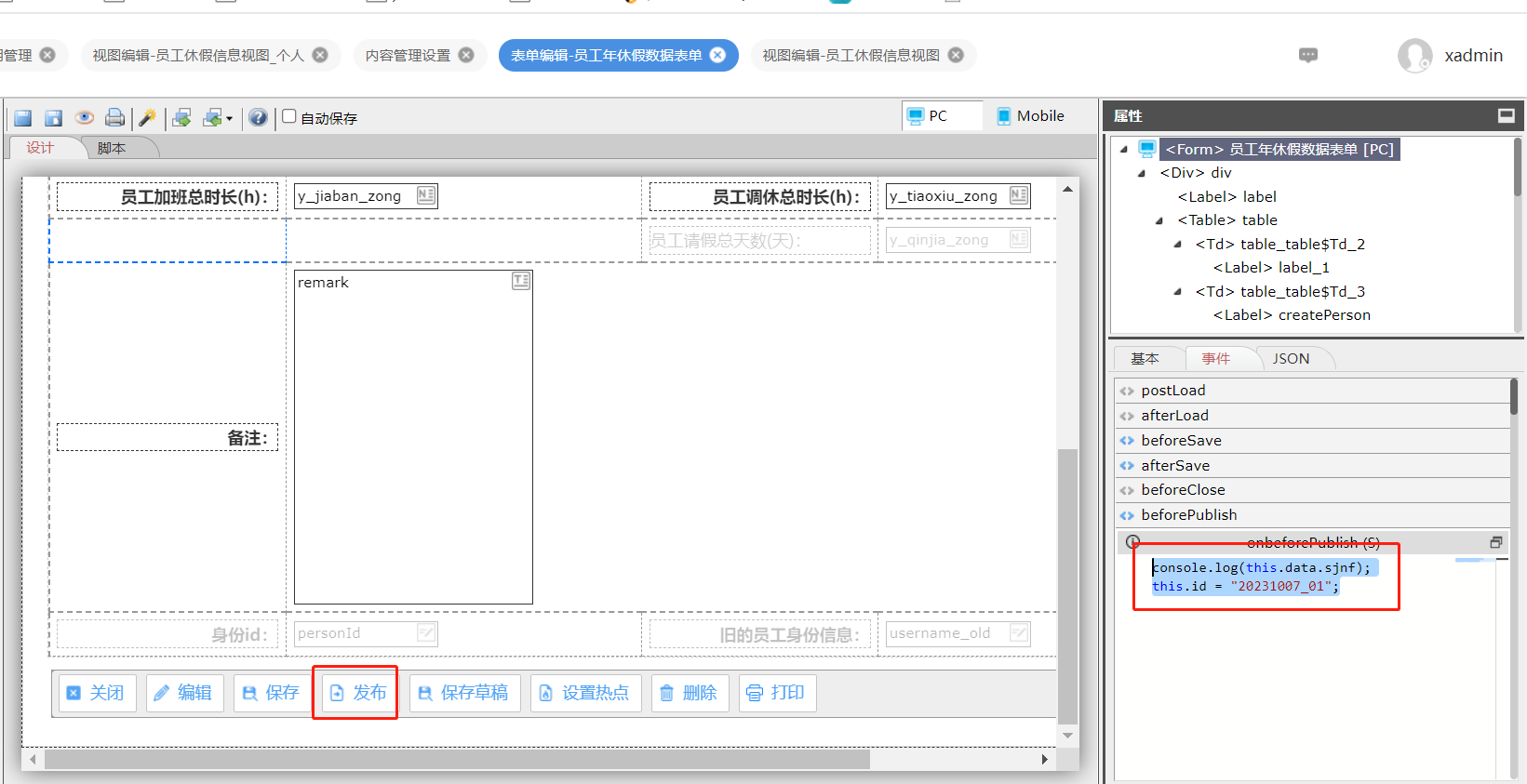Click the monitor icon of the Form node
1527x784 pixels.
click(1147, 149)
